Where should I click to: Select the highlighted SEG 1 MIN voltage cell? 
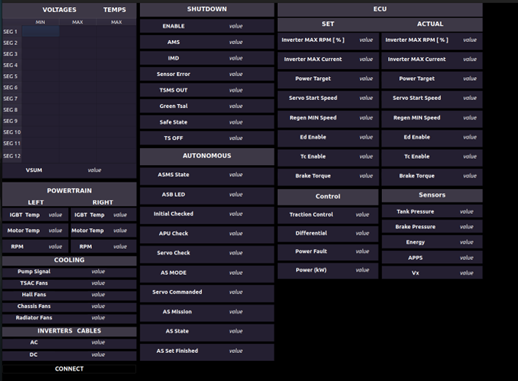41,31
